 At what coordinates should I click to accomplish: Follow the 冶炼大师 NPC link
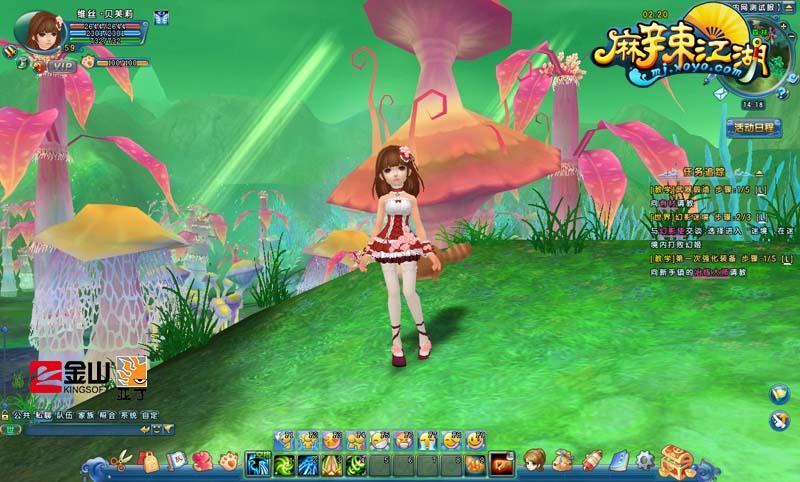710,273
